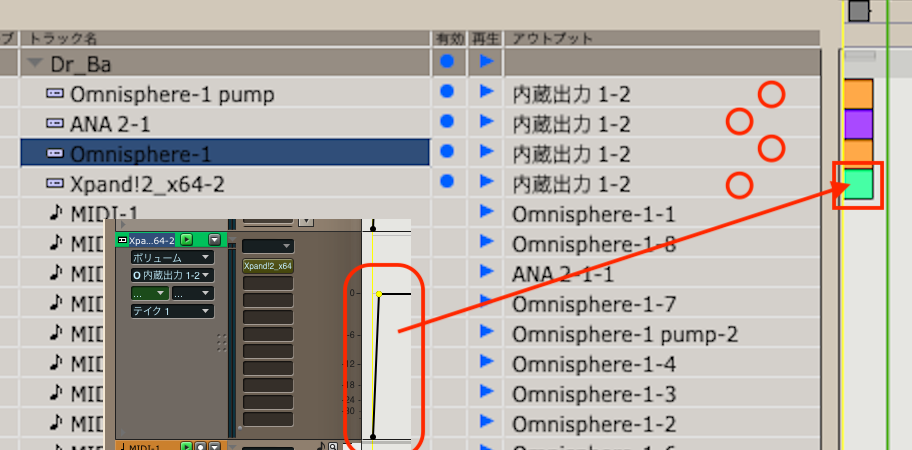Image resolution: width=912 pixels, height=450 pixels.
Task: Collapse the Dr_Ba track folder
Action: coord(36,63)
